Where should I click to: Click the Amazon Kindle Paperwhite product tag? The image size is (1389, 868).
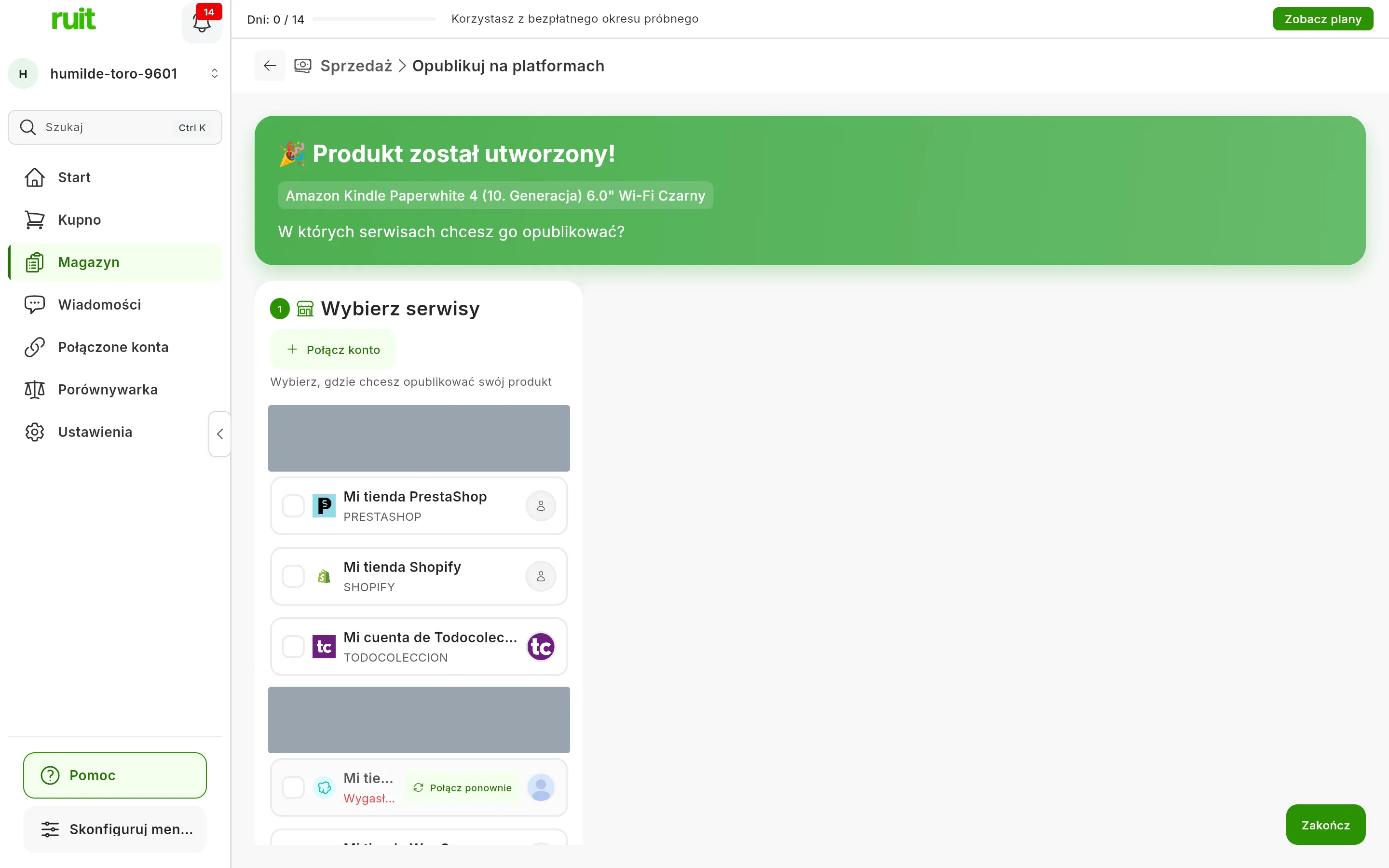tap(495, 195)
